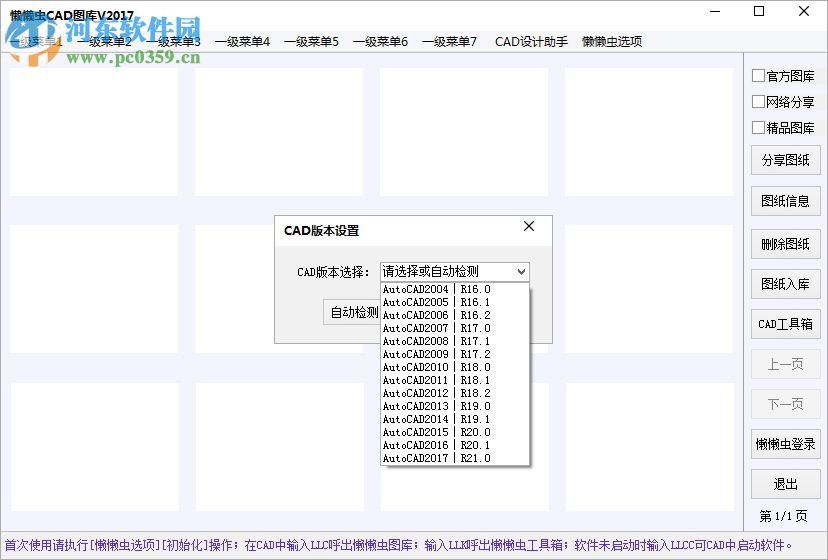
Task: Close the 懒懒虫CAD图库 main window
Action: click(804, 11)
